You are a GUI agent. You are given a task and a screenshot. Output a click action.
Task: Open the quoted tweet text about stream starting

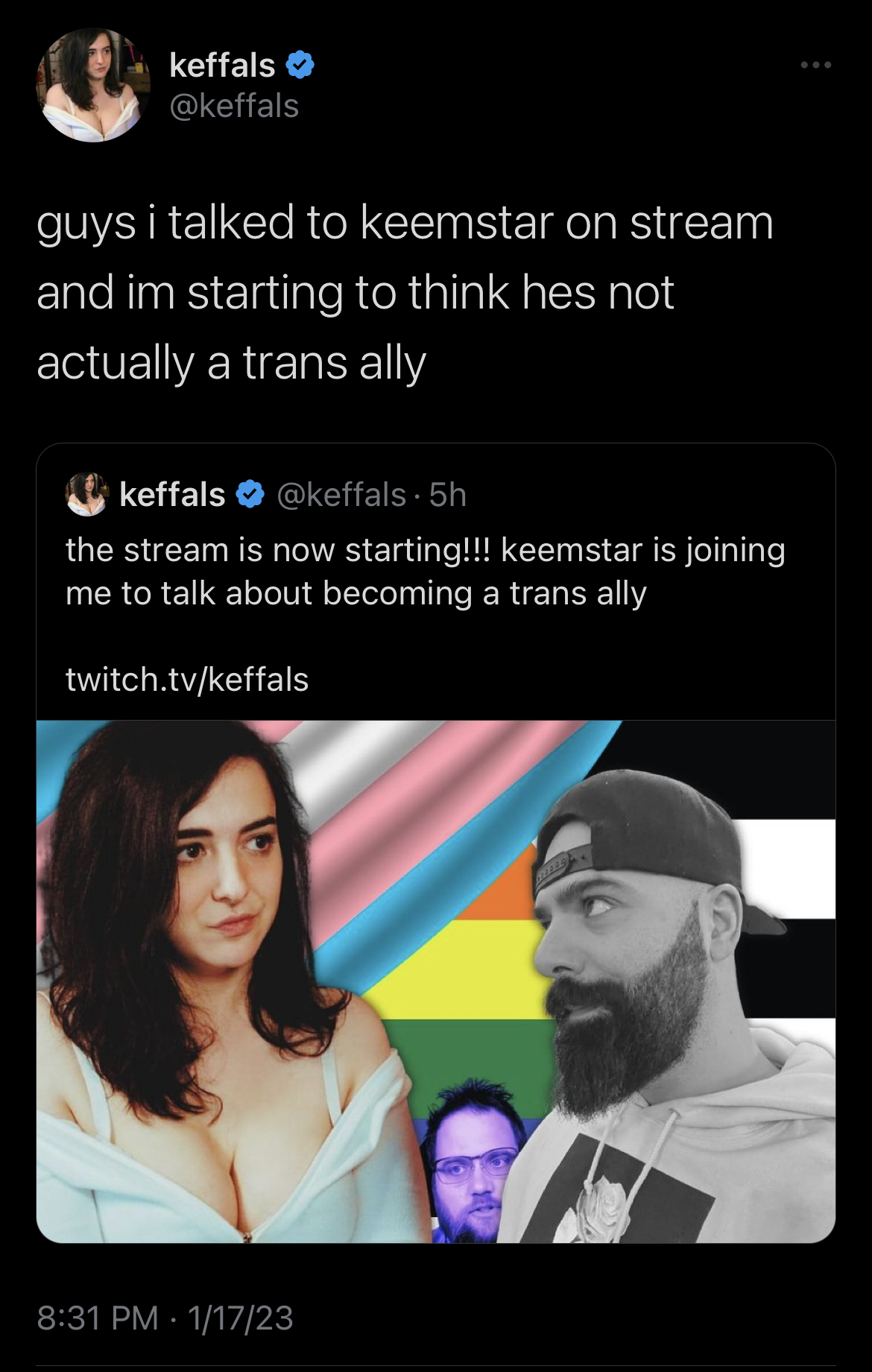(x=426, y=572)
